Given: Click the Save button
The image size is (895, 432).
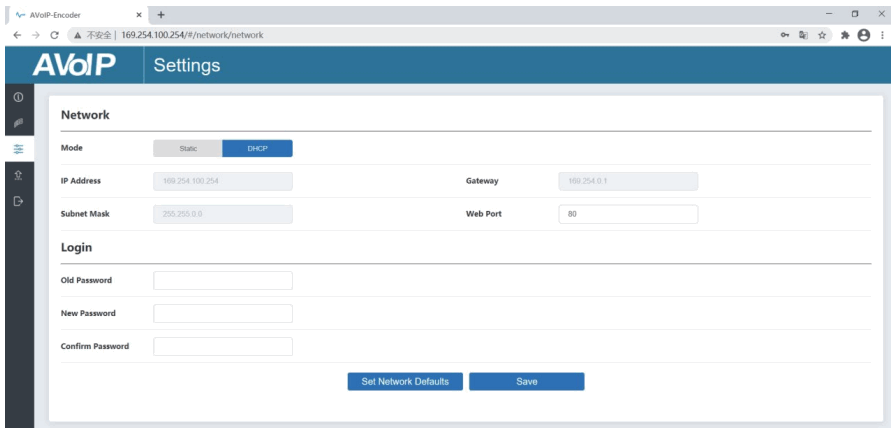Looking at the screenshot, I should pos(527,381).
